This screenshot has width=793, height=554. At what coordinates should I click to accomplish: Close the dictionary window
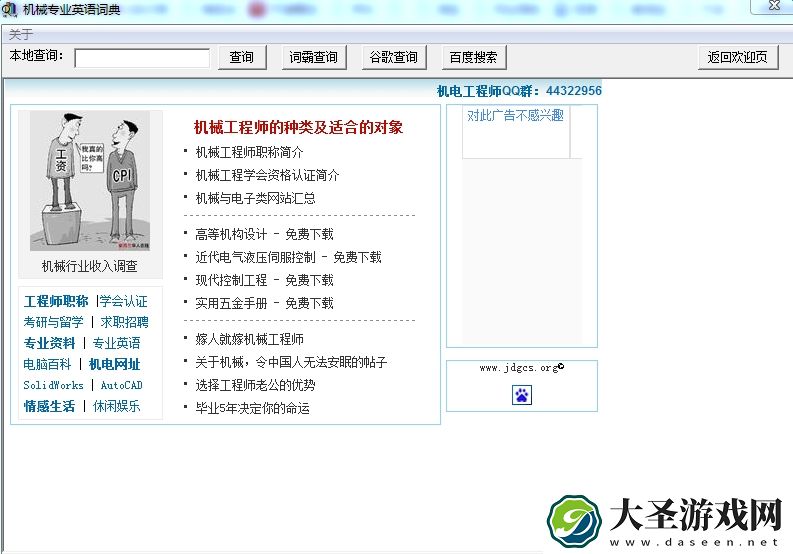773,6
